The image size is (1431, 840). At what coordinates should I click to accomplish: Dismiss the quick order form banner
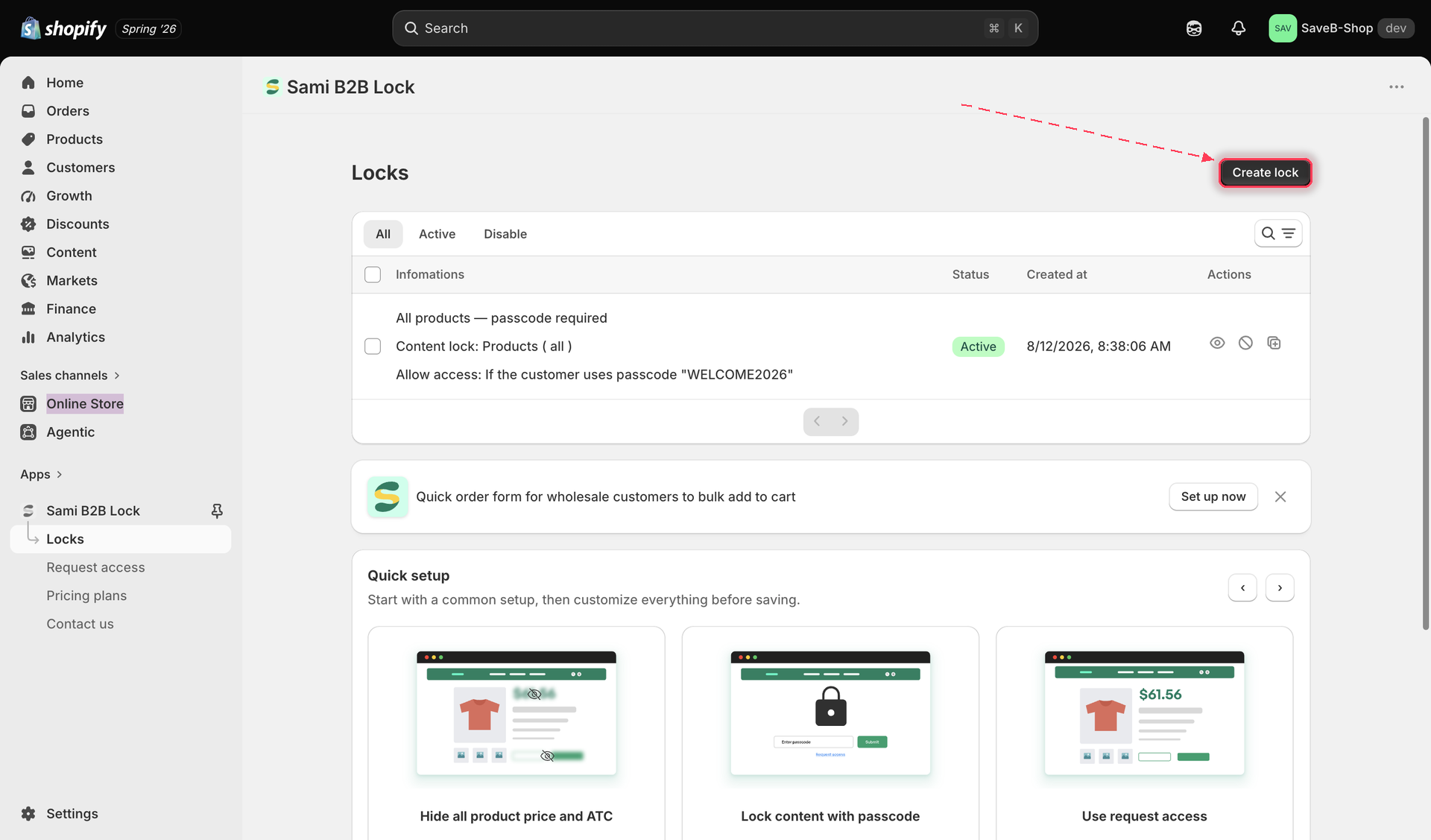1280,496
